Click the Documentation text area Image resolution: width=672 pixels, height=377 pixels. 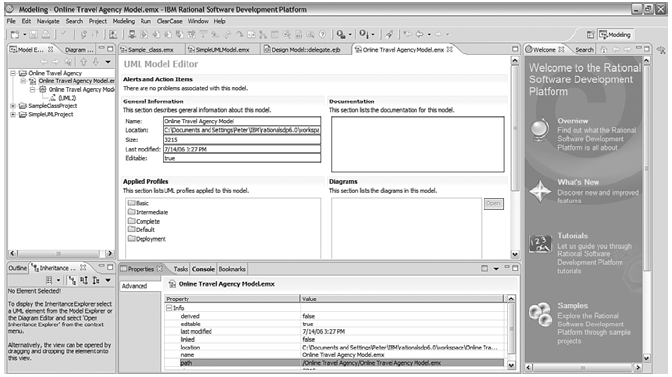point(418,144)
